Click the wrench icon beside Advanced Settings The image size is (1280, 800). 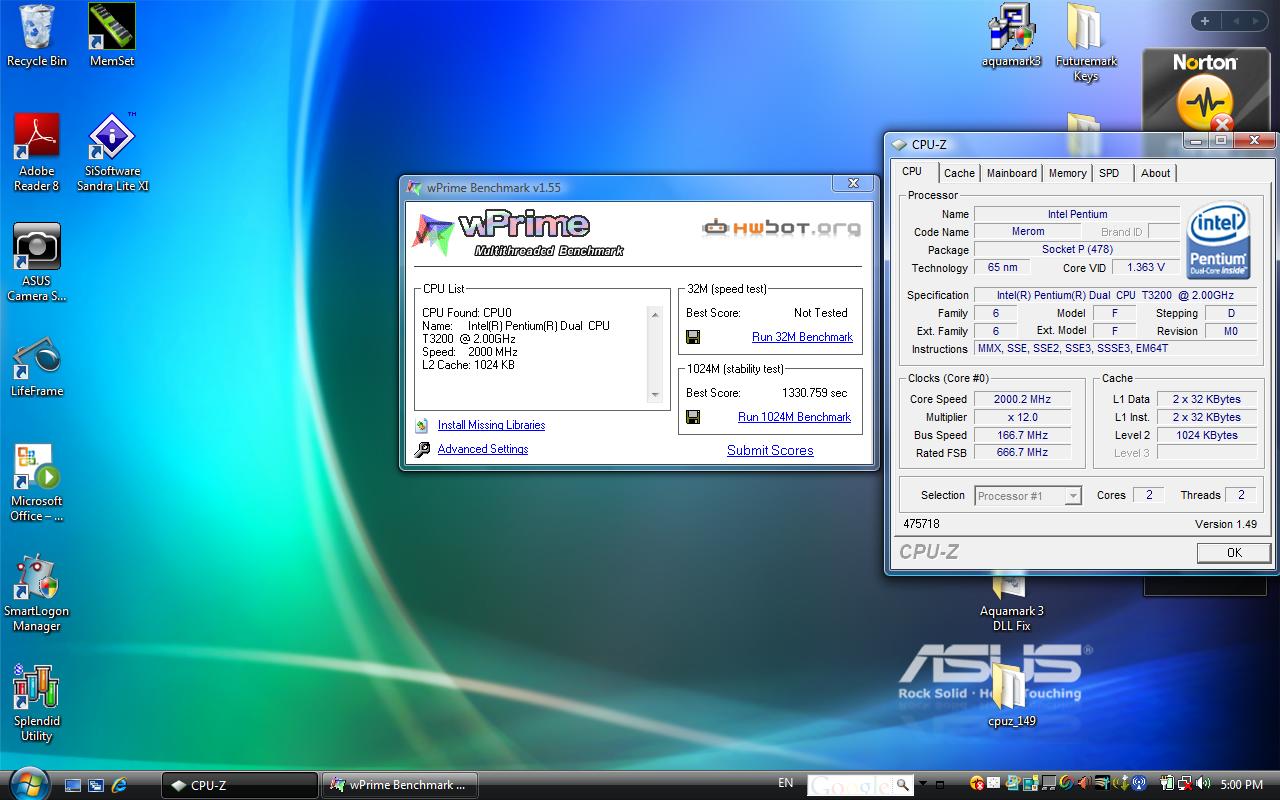pos(422,450)
